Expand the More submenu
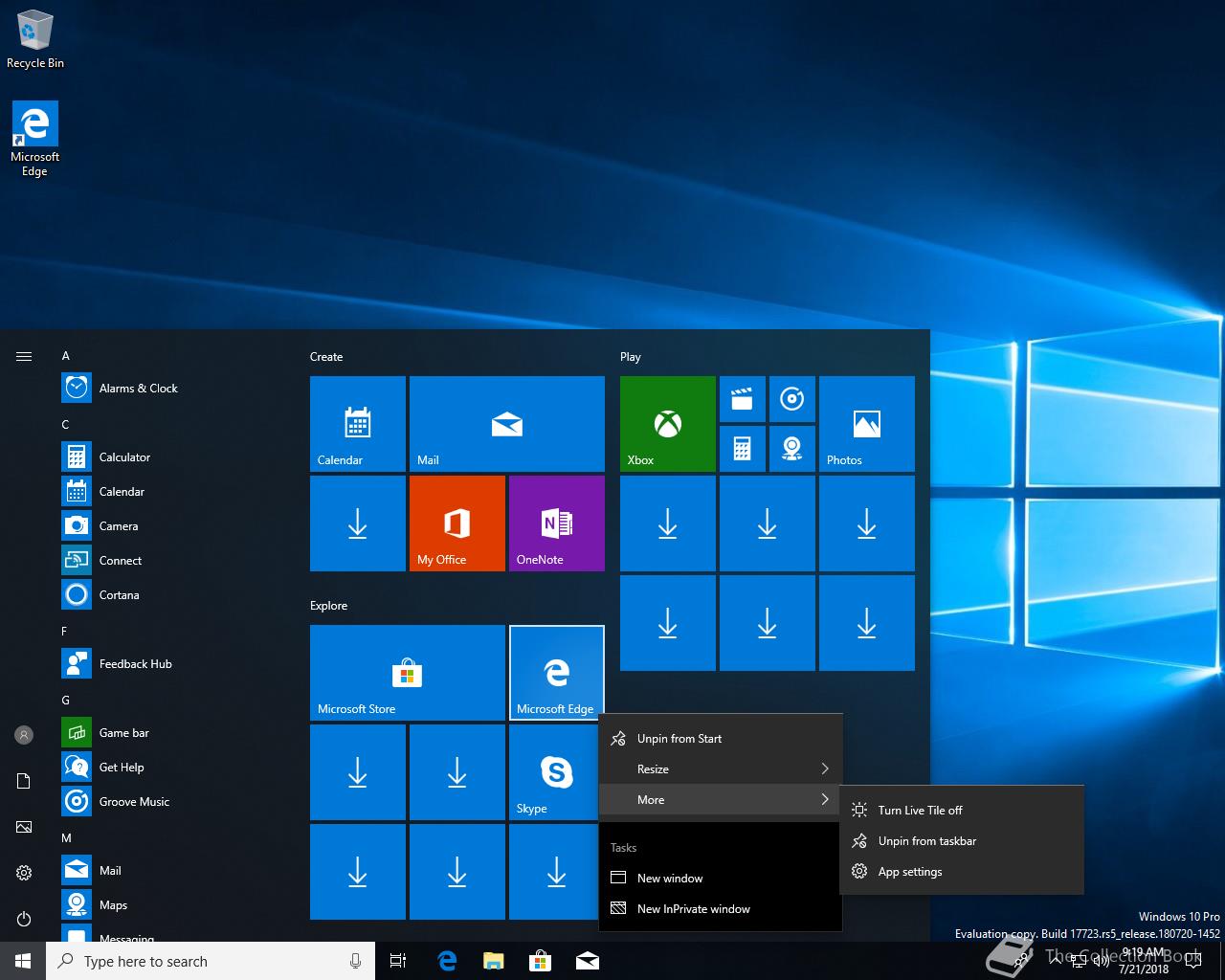Image resolution: width=1225 pixels, height=980 pixels. pyautogui.click(x=720, y=800)
